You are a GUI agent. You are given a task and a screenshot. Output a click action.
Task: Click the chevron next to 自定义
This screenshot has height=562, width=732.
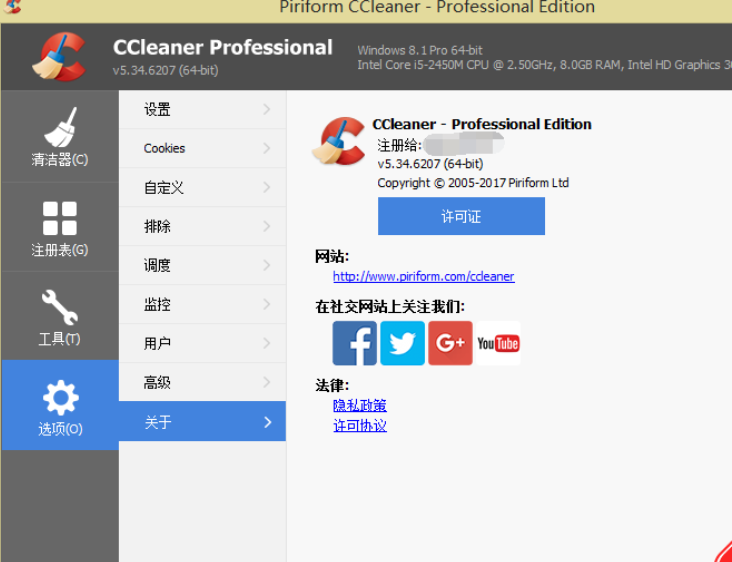267,188
